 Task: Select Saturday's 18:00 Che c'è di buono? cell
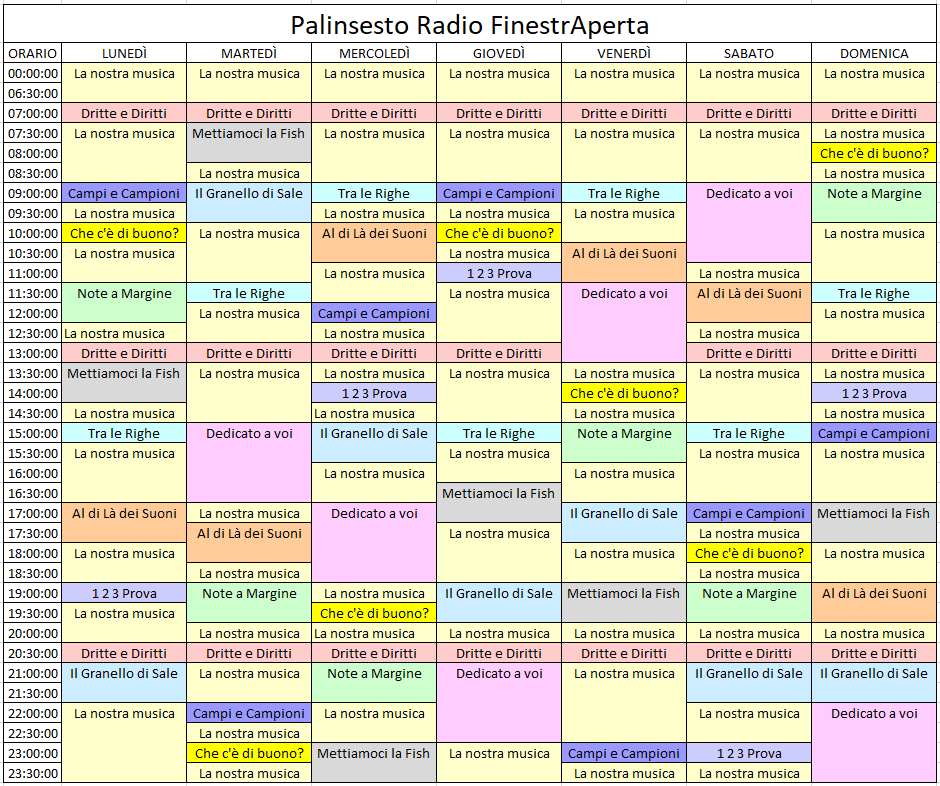pyautogui.click(x=749, y=553)
